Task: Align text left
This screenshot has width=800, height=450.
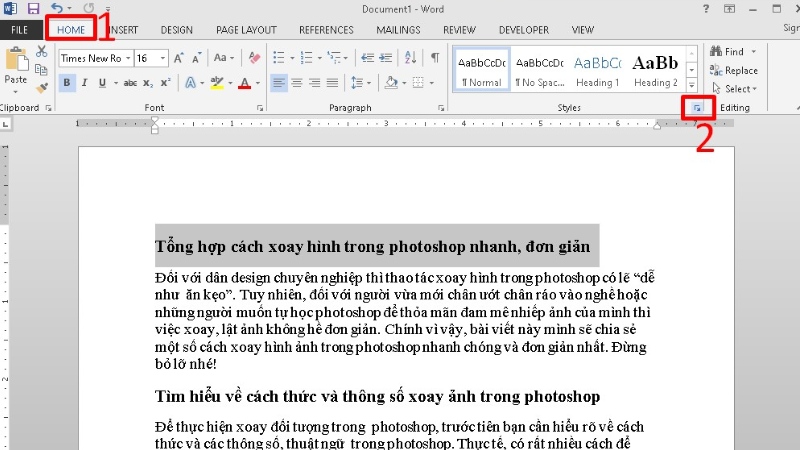Action: coord(278,83)
